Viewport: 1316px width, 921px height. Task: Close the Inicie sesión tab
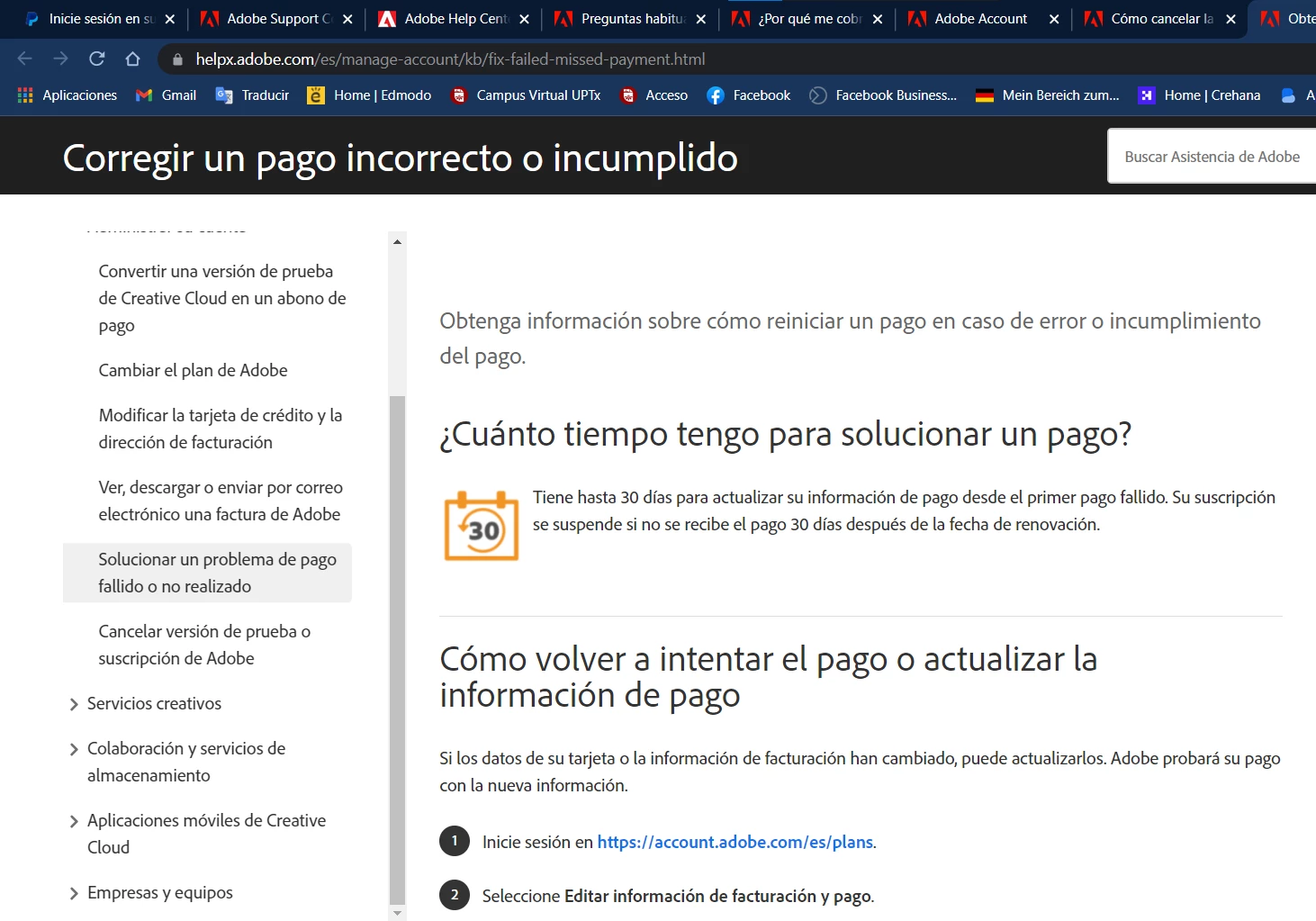(170, 19)
